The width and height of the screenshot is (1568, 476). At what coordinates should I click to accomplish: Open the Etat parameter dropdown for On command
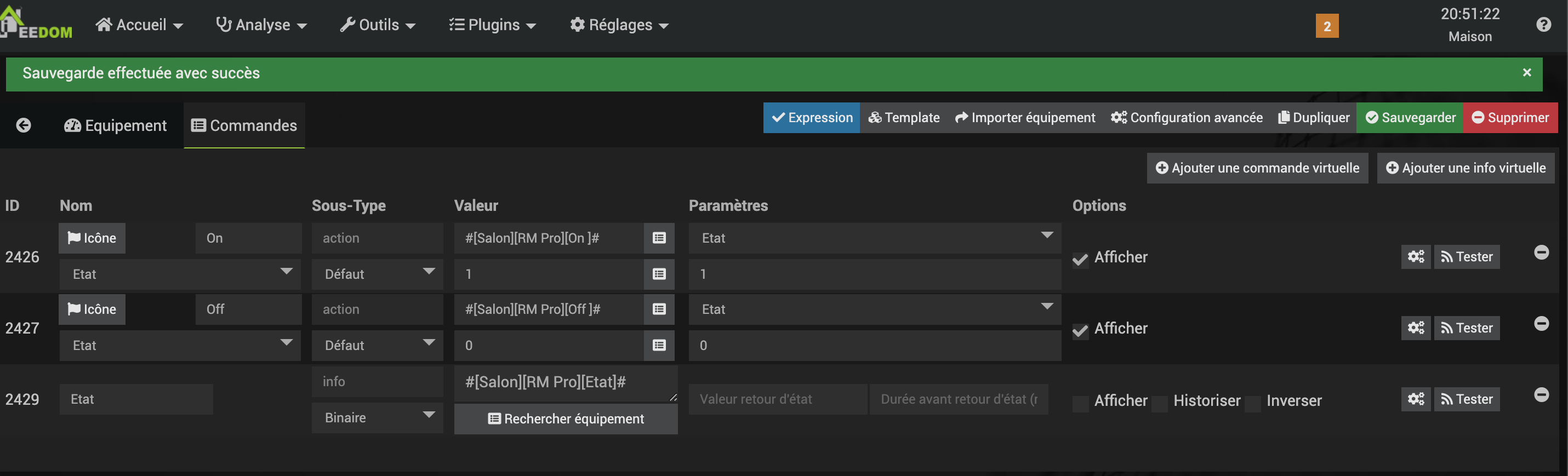(x=874, y=238)
